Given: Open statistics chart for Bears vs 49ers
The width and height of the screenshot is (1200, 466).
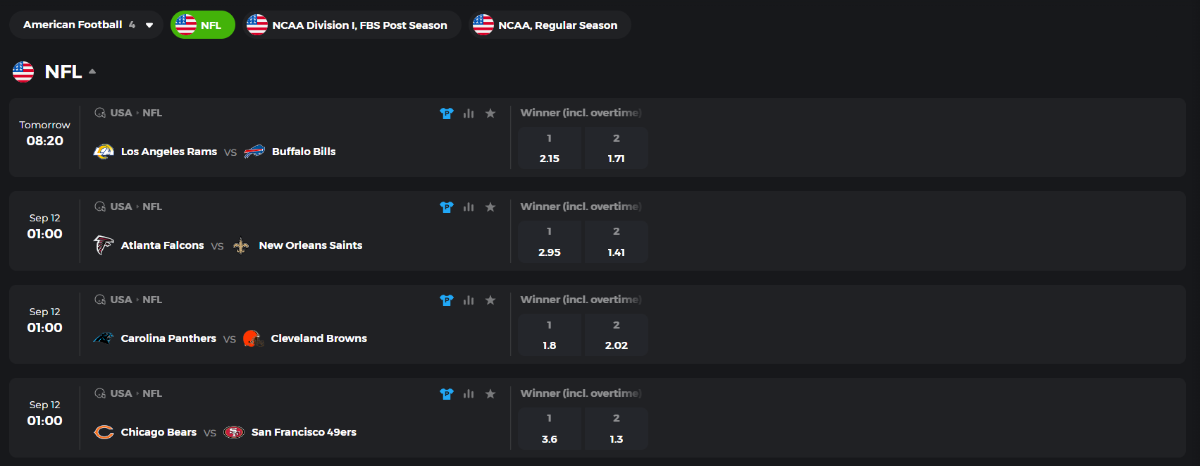Looking at the screenshot, I should pos(468,394).
